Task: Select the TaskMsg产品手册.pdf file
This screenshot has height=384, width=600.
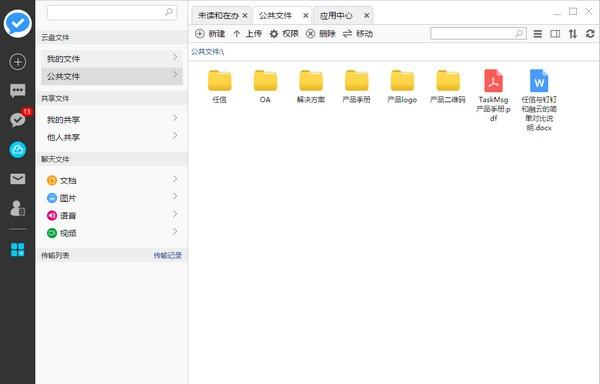Action: click(493, 96)
